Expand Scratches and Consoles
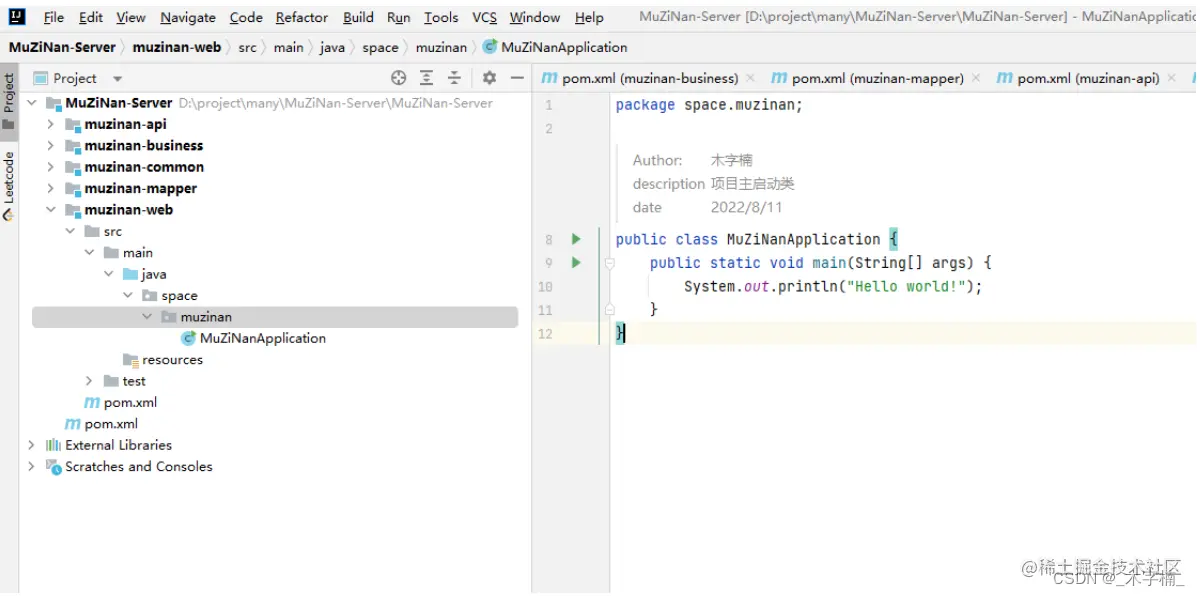1200x596 pixels. pos(31,467)
